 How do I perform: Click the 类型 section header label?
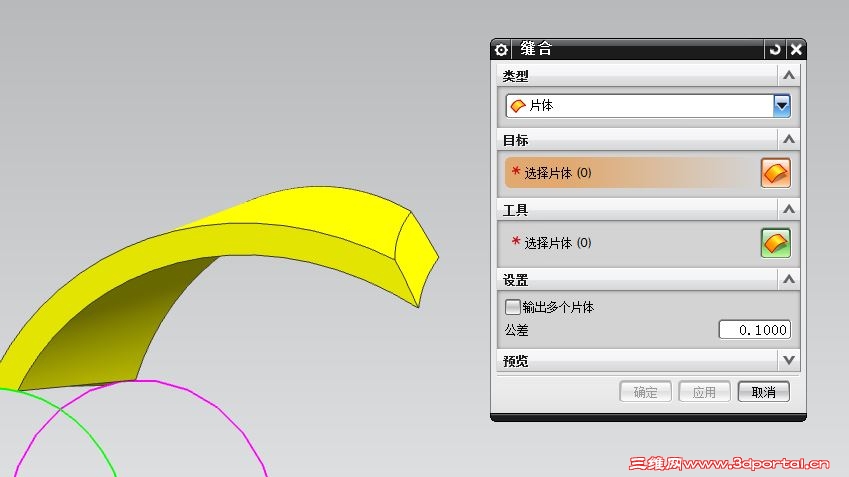click(x=515, y=76)
